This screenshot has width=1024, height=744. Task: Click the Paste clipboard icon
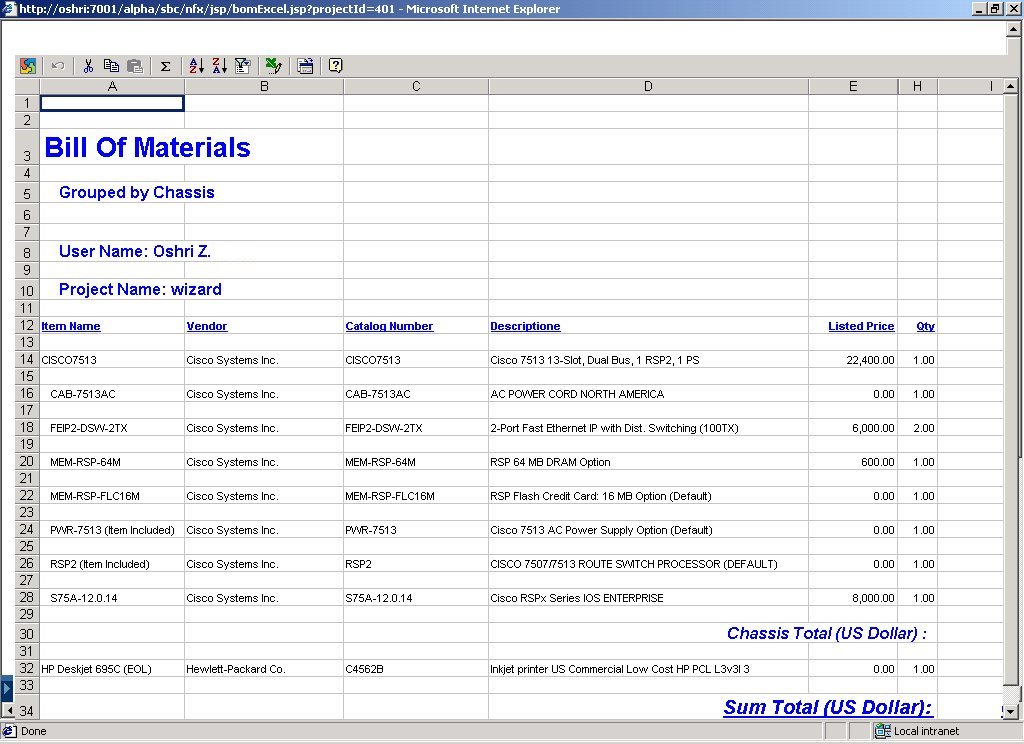(x=134, y=66)
